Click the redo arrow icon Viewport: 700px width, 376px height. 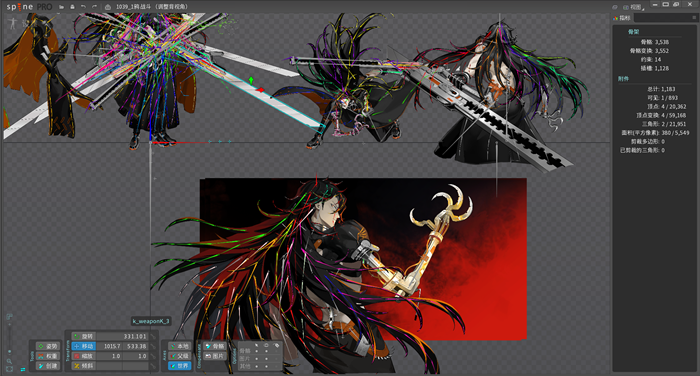tap(94, 7)
